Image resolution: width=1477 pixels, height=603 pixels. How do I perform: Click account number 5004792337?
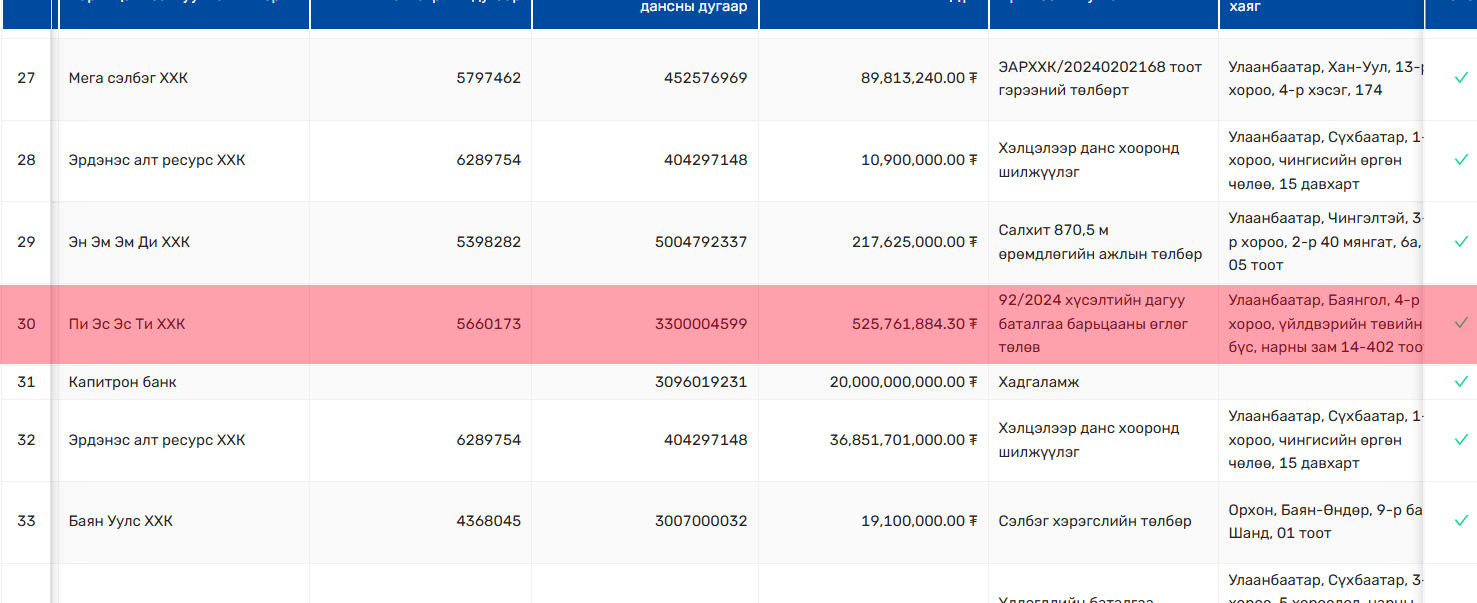click(x=701, y=242)
